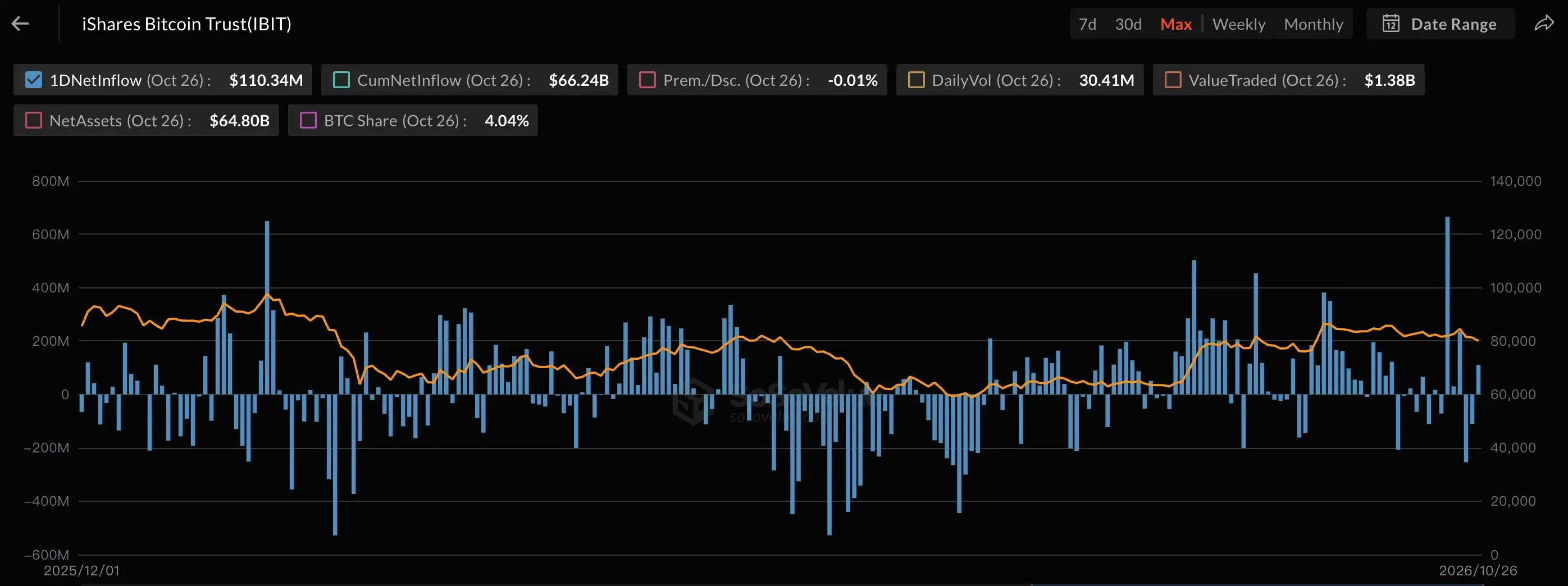
Task: Uncheck the 1DNetInflow checkbox
Action: (x=34, y=80)
